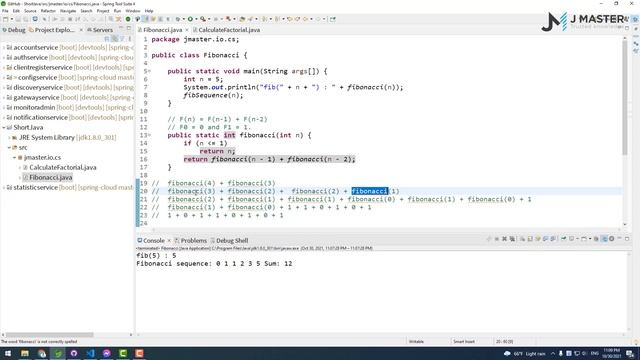This screenshot has width=640, height=360.
Task: Open the File menu
Action: [5, 11]
